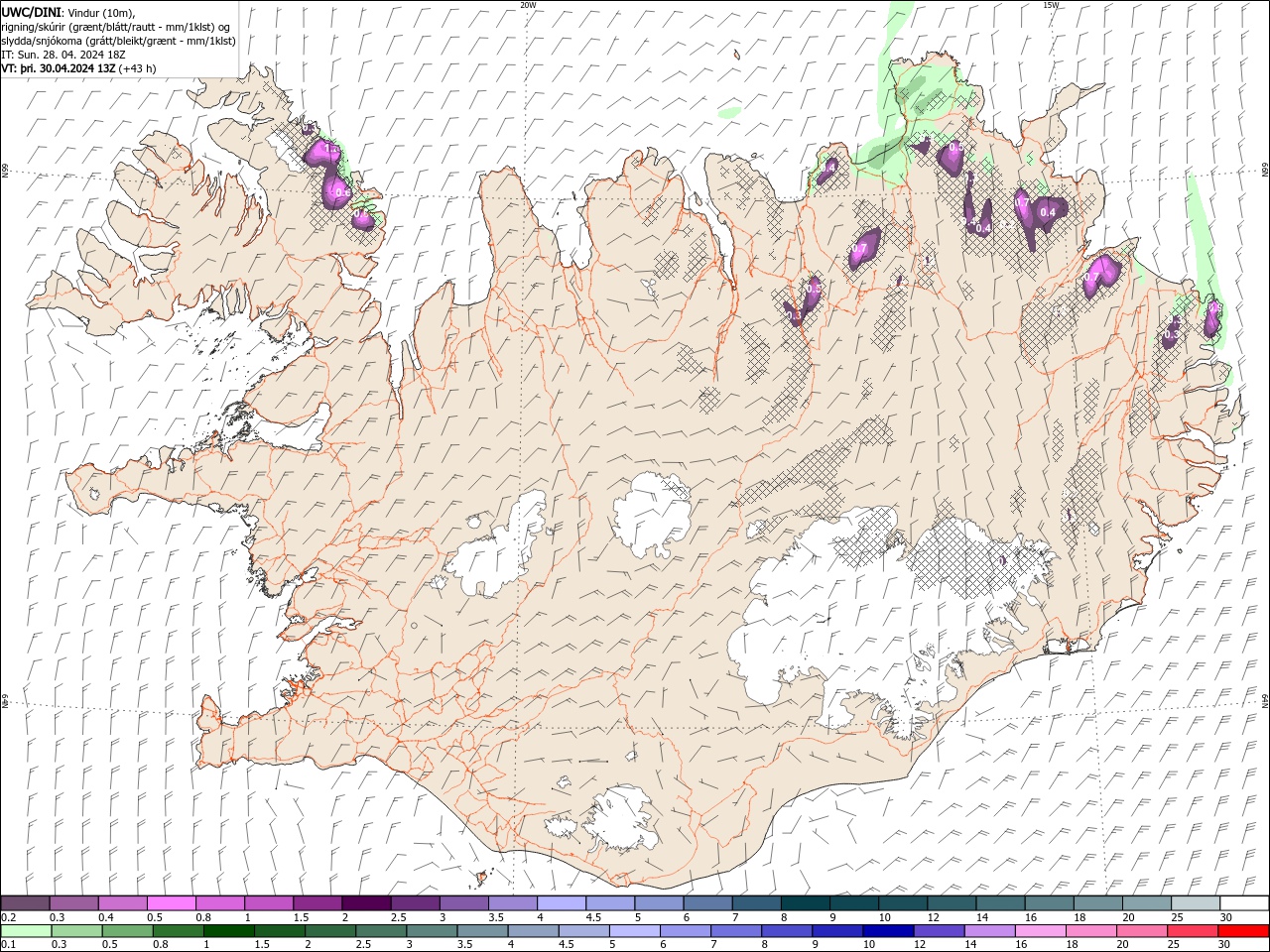This screenshot has width=1270, height=952.
Task: Pick the darkest green 1 swatch in rain legend
Action: pos(229,931)
